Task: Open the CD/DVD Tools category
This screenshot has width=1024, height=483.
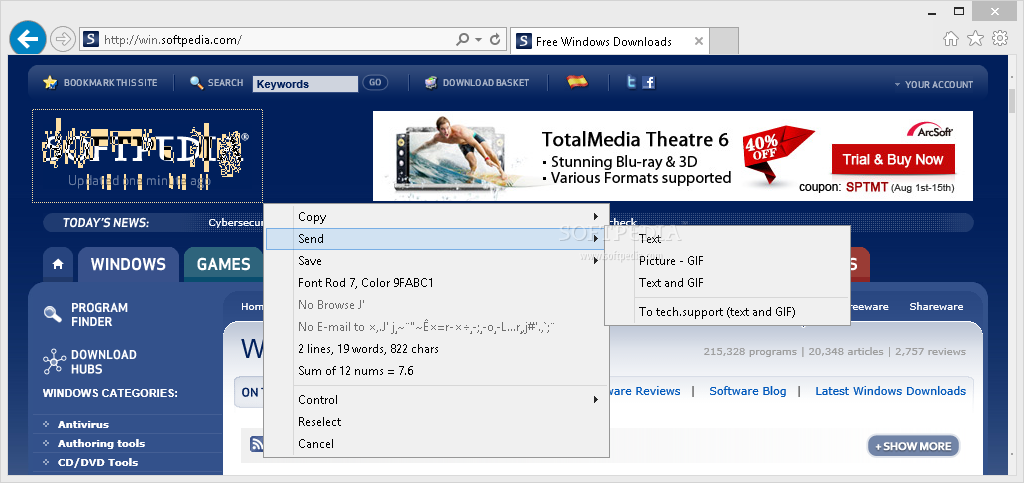Action: 98,462
